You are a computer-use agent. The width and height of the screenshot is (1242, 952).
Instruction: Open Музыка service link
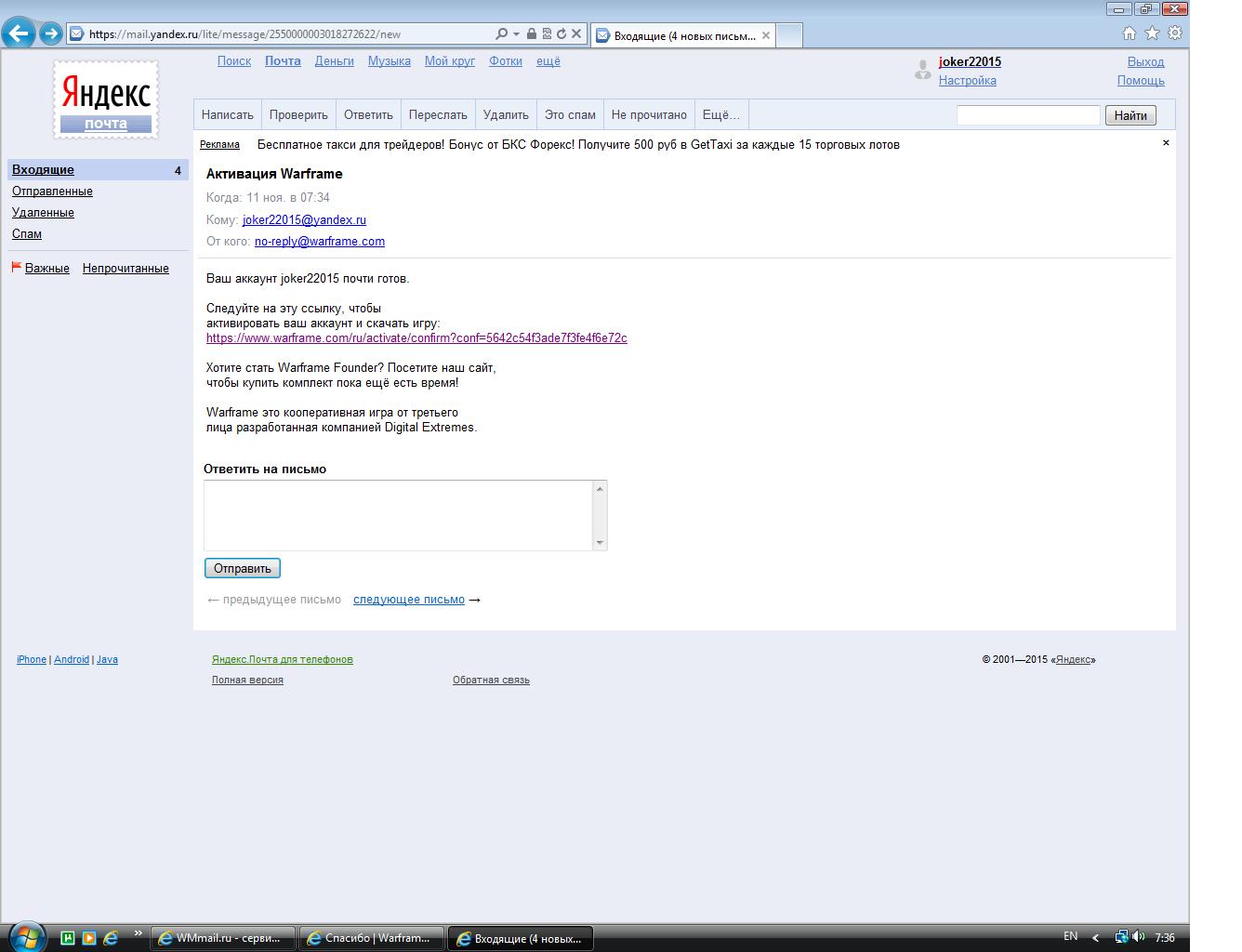click(390, 61)
